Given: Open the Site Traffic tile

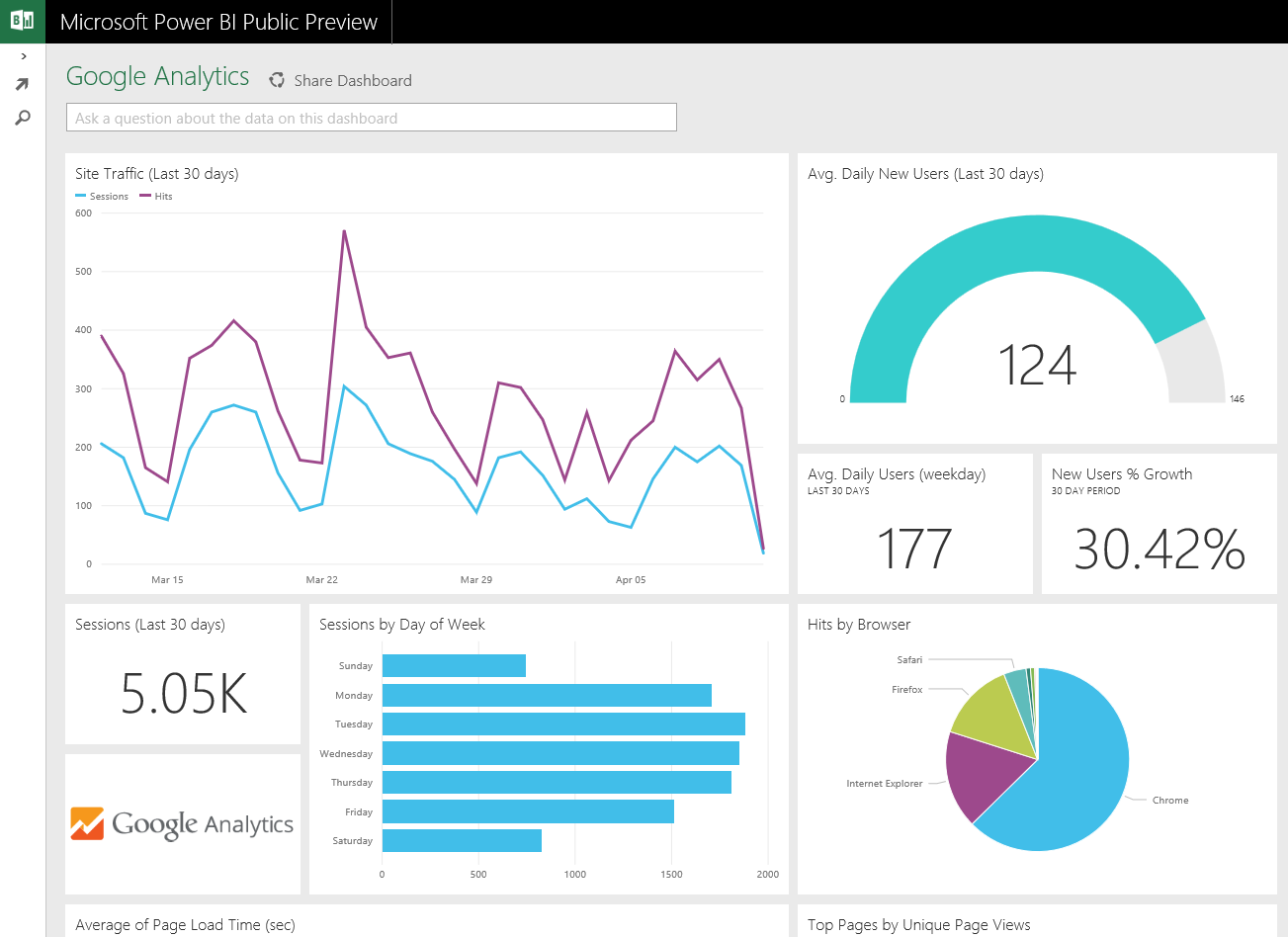Looking at the screenshot, I should (425, 376).
